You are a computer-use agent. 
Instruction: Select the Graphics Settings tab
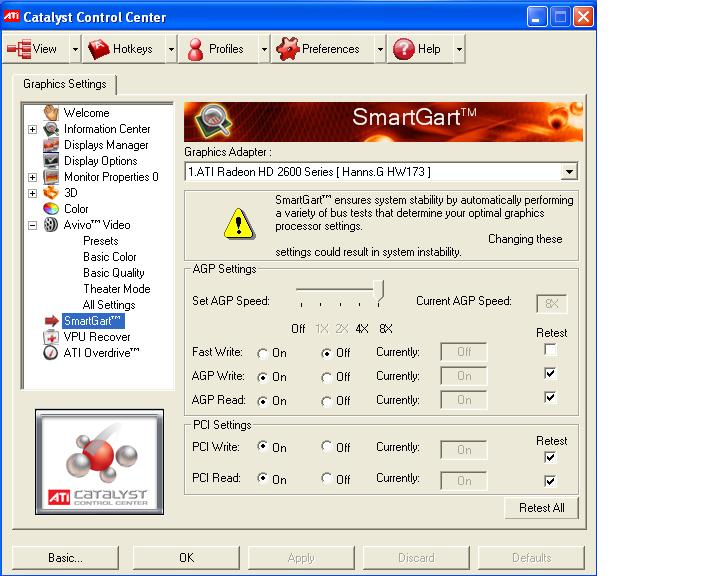point(65,84)
